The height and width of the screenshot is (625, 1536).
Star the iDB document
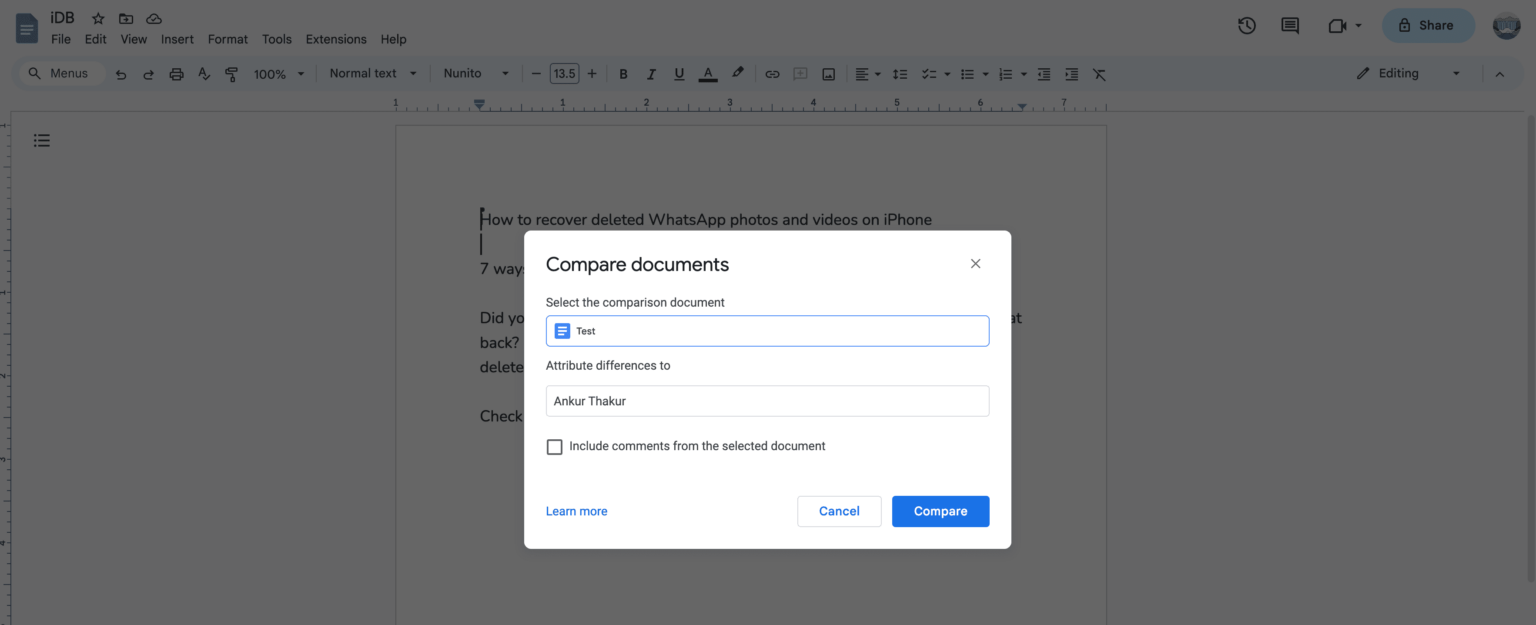click(98, 18)
